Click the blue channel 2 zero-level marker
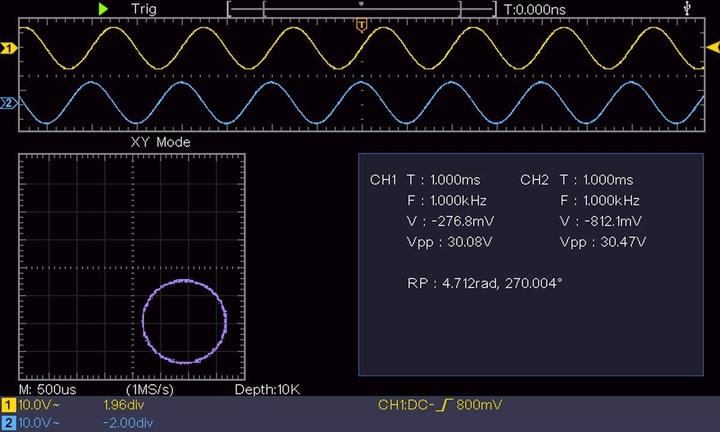 coord(8,103)
